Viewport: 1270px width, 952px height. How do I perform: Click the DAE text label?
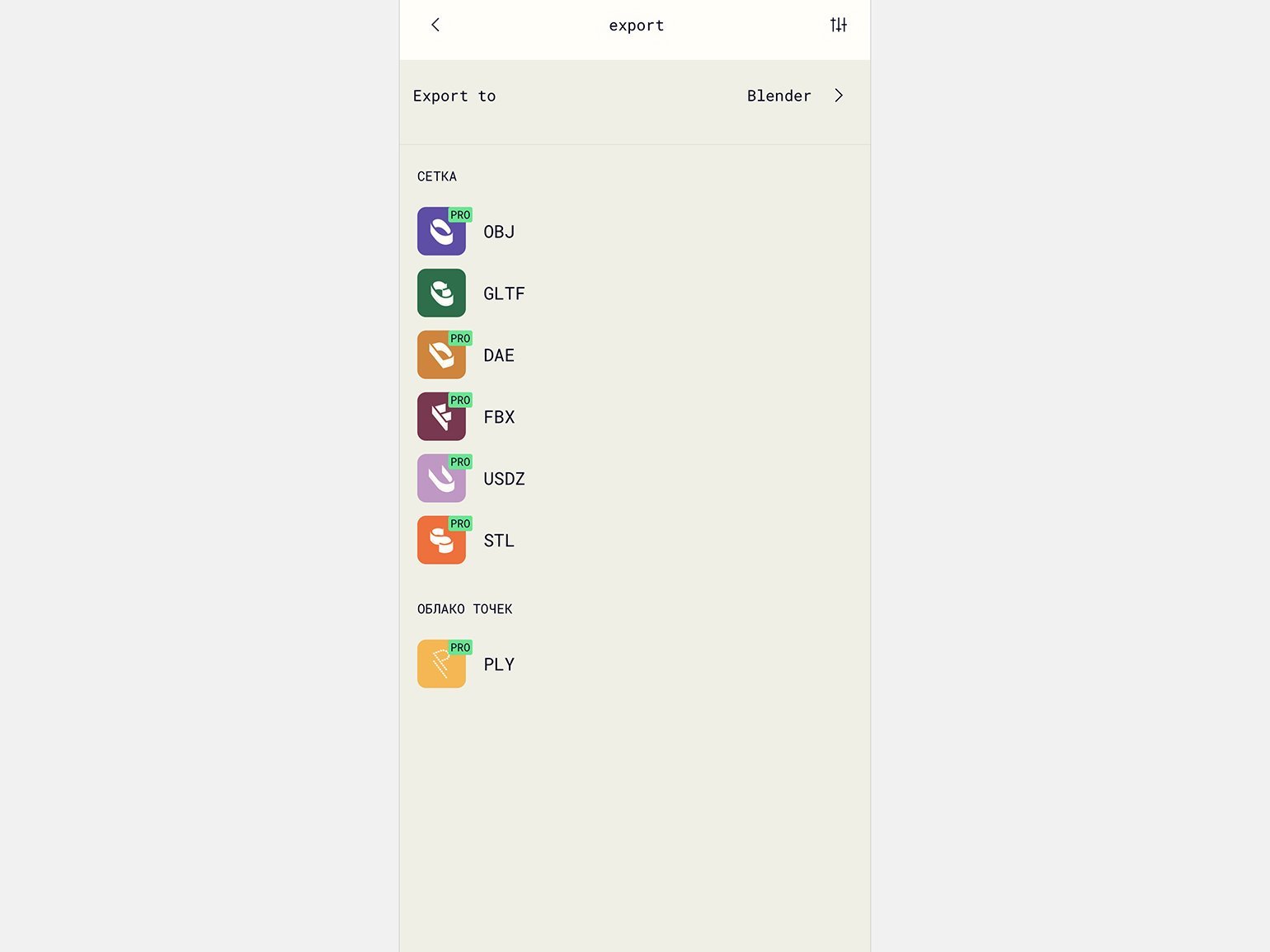(499, 355)
